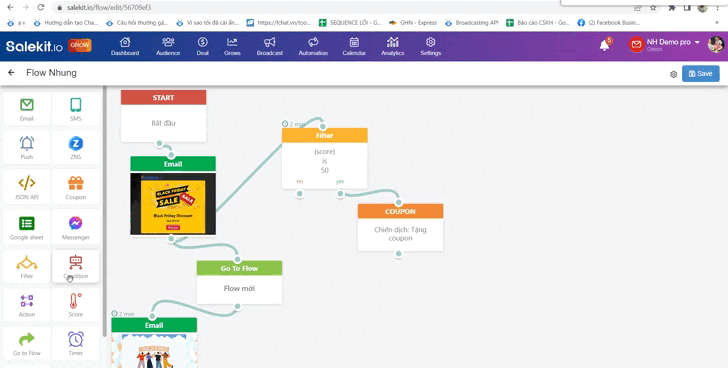Screen dimensions: 728x368
Task: Choose the JSON API block
Action: 26,187
